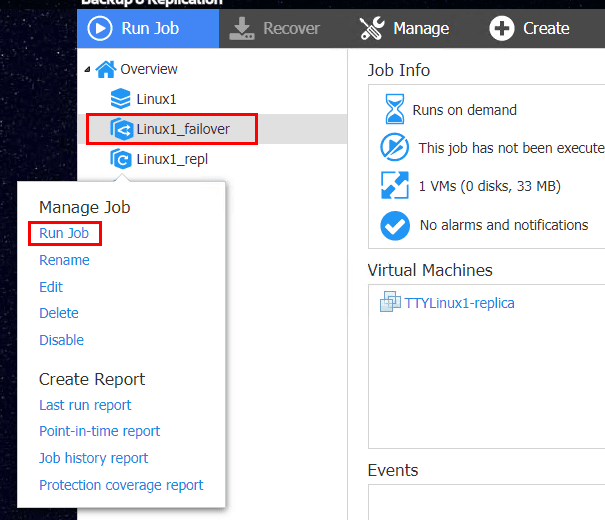Open the Recover toolbar menu
The image size is (605, 520).
coord(275,29)
